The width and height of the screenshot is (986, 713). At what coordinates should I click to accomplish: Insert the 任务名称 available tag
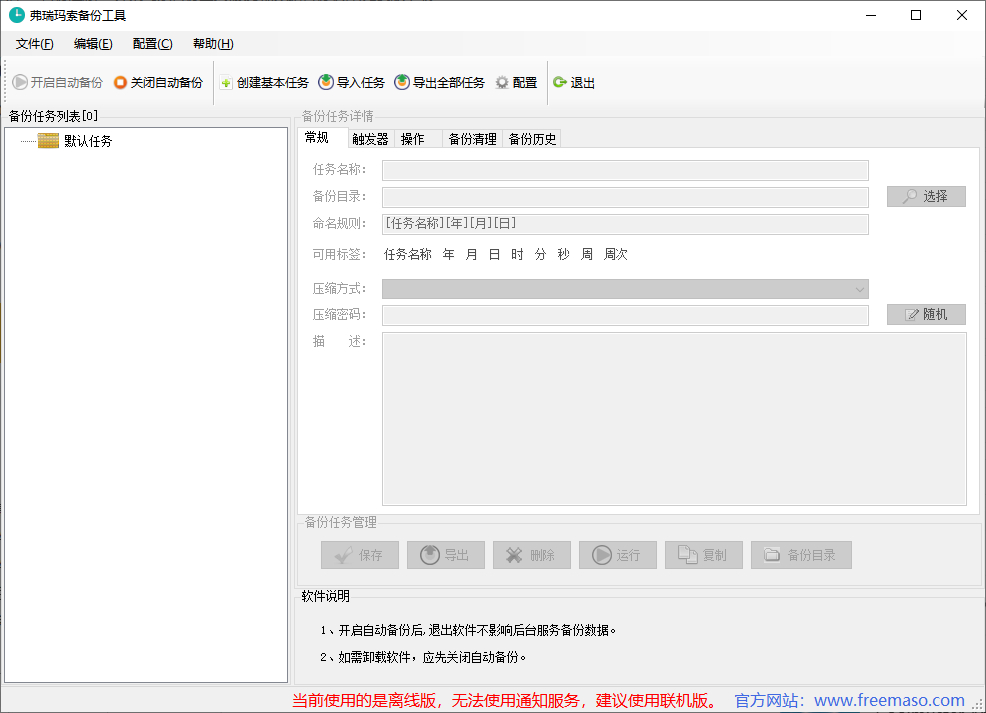coord(407,255)
